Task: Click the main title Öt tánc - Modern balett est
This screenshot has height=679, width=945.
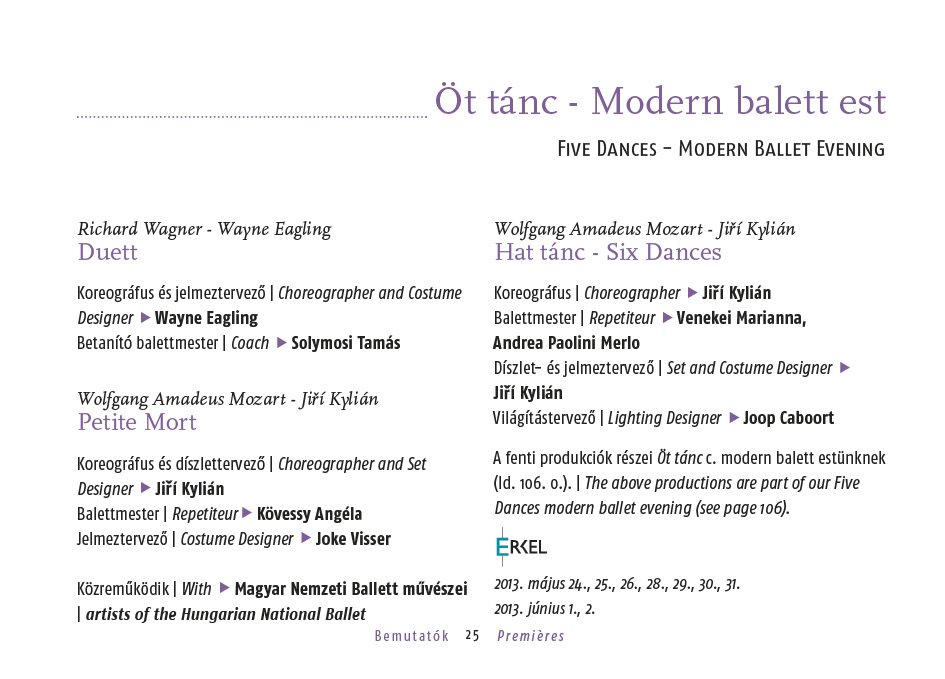Action: point(661,101)
